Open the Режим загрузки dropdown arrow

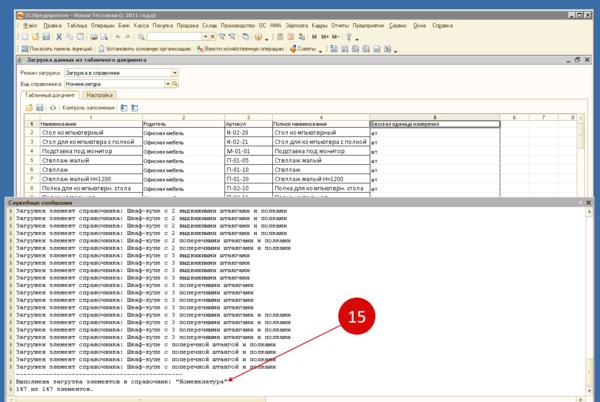coord(174,73)
